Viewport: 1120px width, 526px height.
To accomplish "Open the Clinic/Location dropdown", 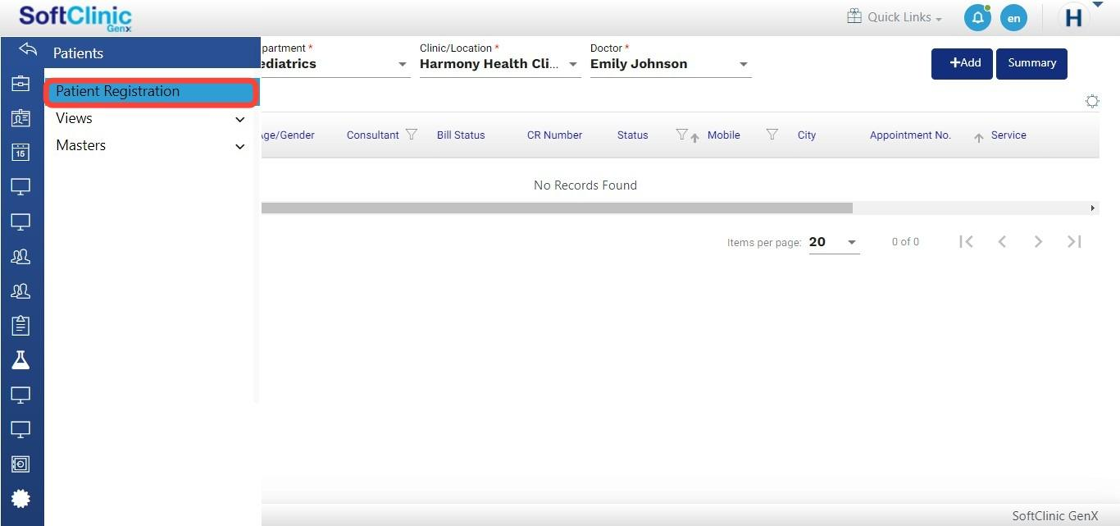I will [x=500, y=64].
